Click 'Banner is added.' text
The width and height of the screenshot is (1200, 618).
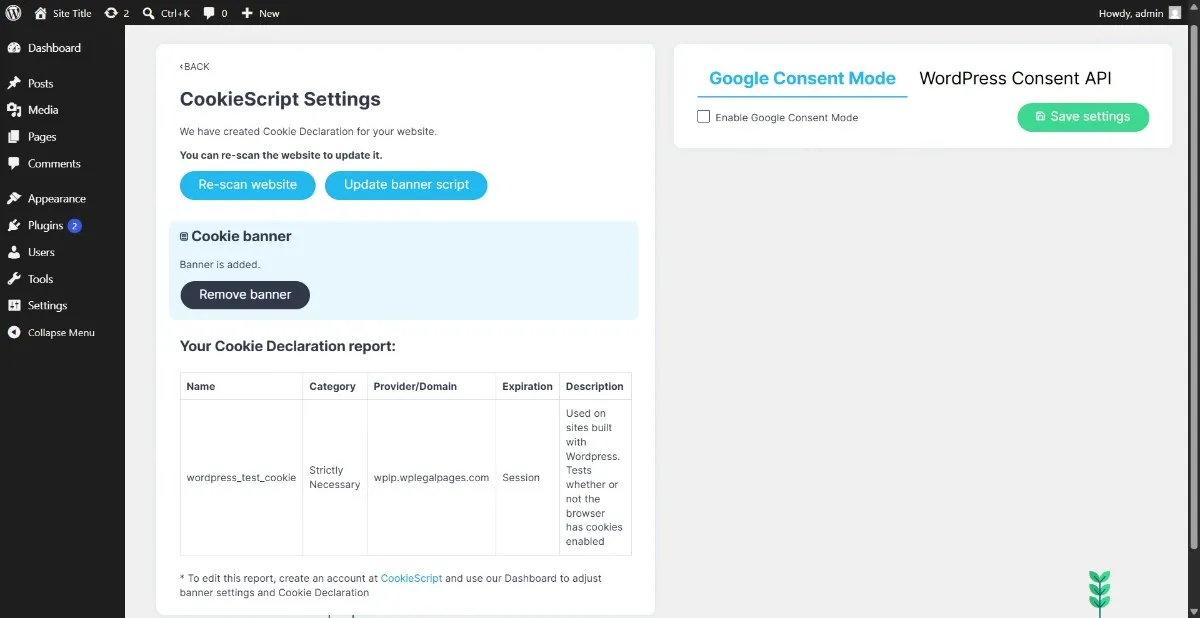220,265
